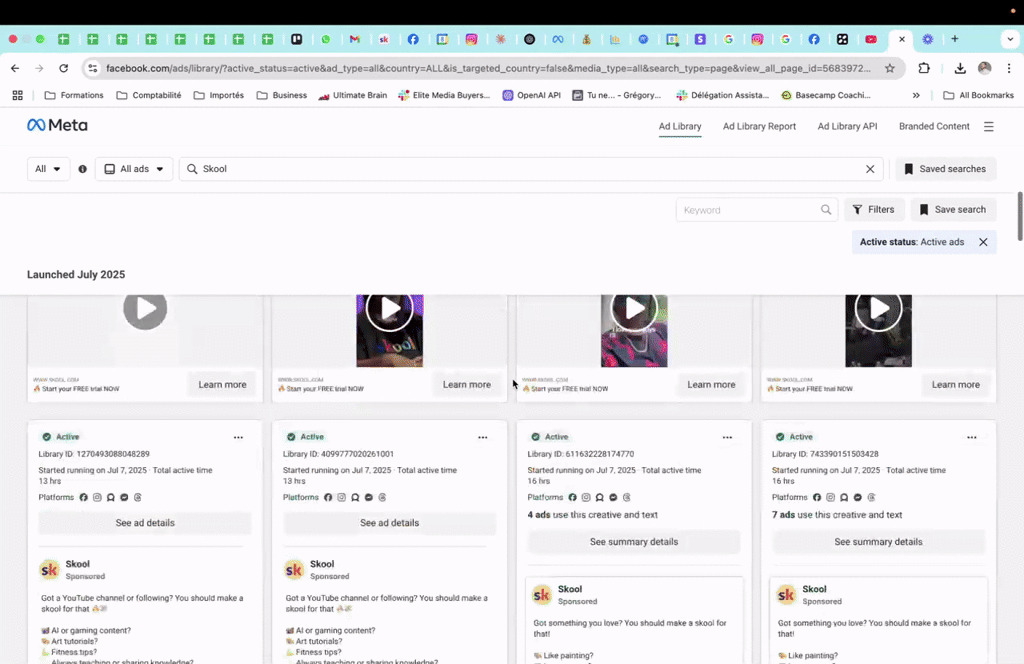Viewport: 1024px width, 664px height.
Task: Click Skool avatar on first ad card
Action: click(x=50, y=570)
